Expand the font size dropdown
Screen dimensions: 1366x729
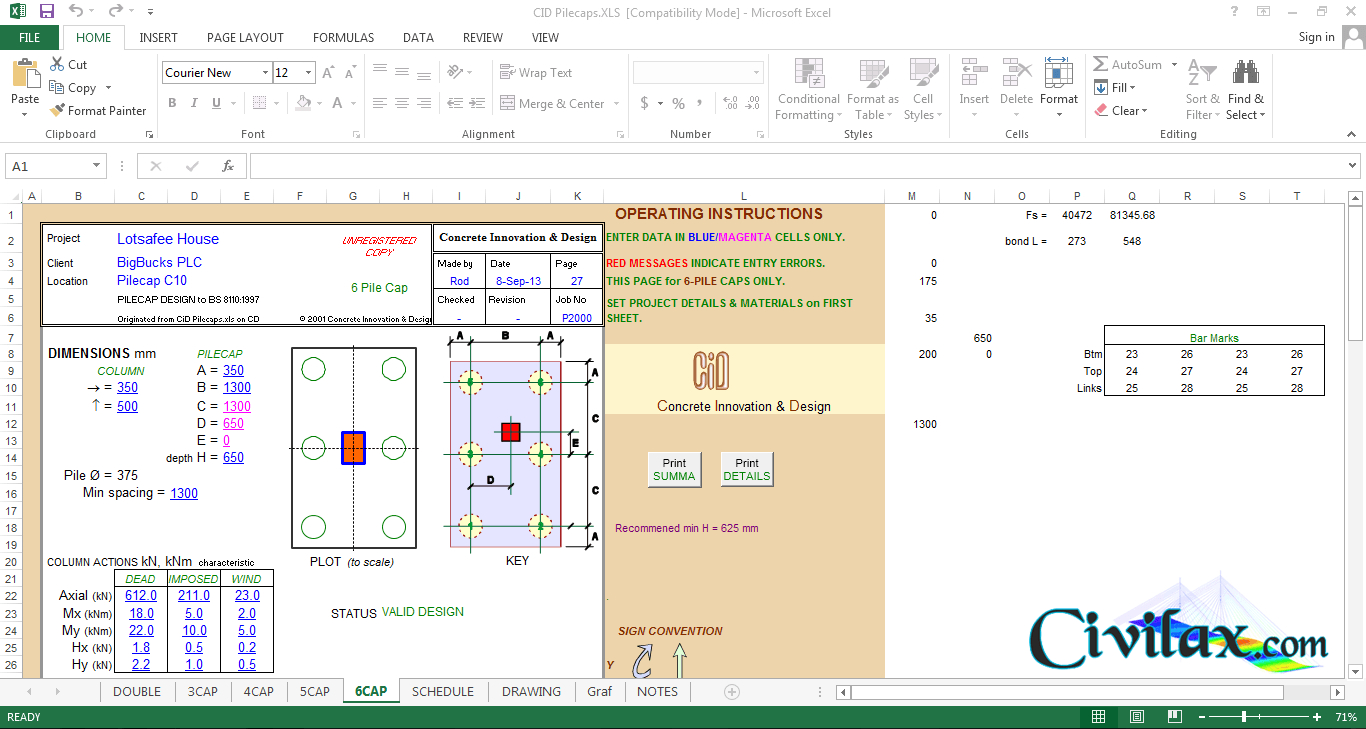(x=308, y=73)
